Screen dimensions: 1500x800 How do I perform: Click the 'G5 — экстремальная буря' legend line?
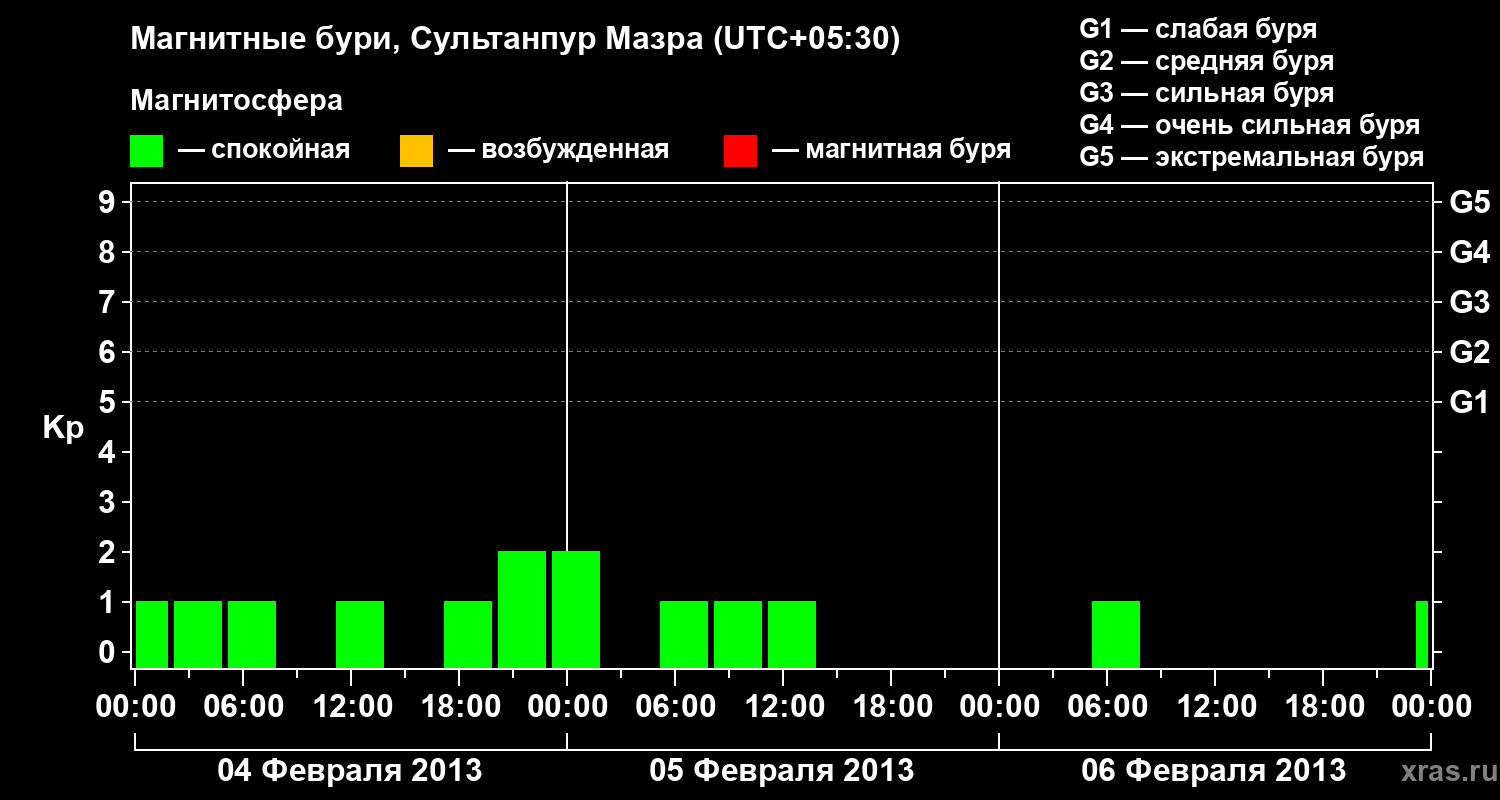tap(1252, 157)
